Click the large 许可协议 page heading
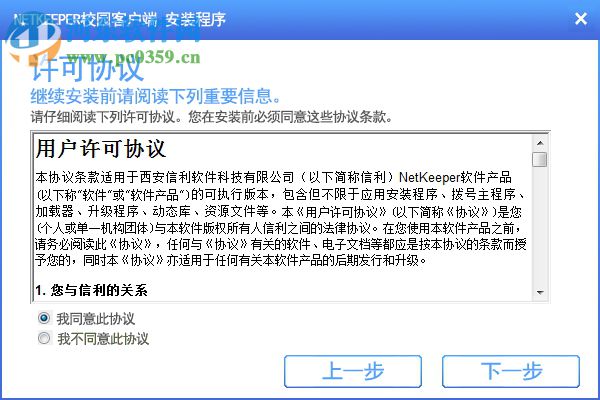Screen dimensions: 600x400 click(87, 69)
